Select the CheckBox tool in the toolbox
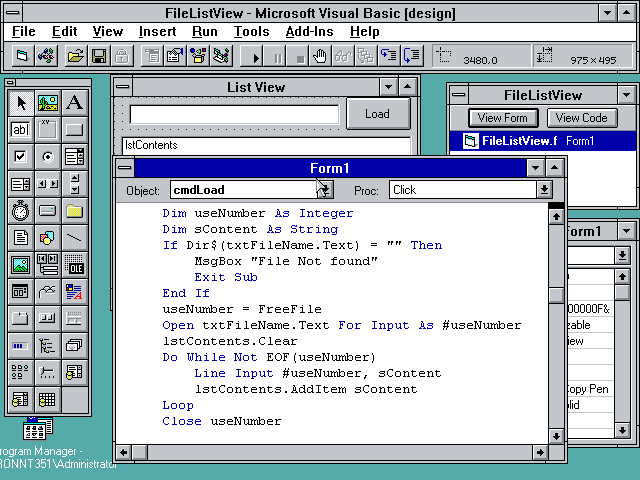 (x=21, y=157)
